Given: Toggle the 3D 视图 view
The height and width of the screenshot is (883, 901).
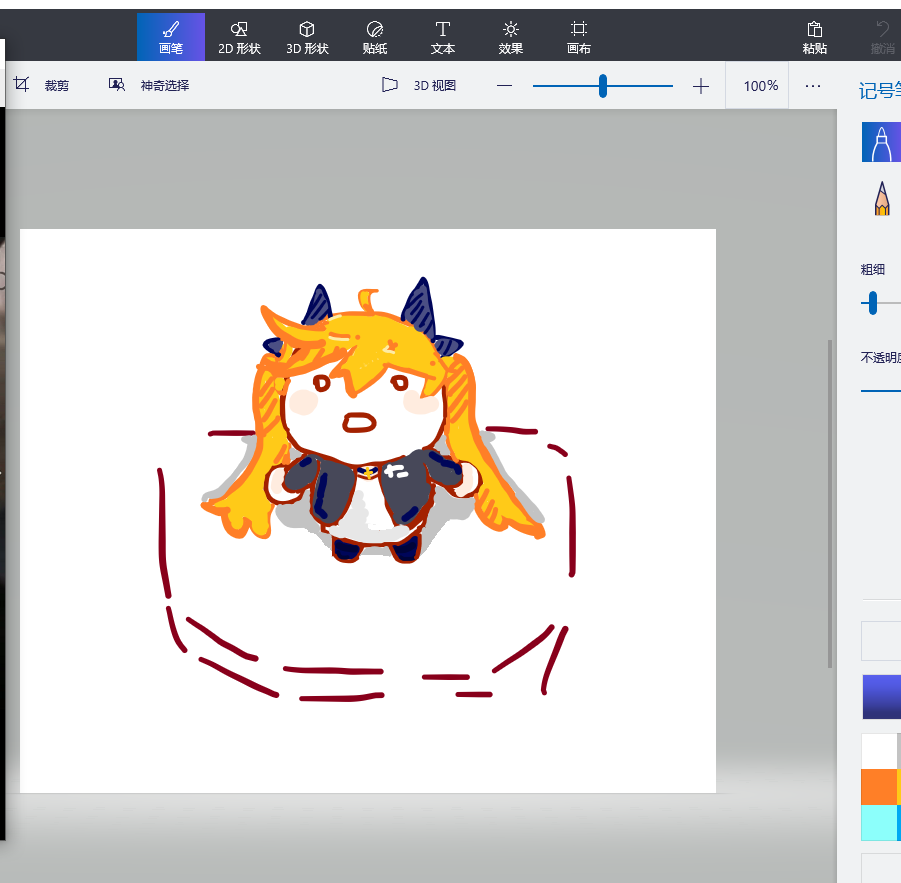Looking at the screenshot, I should 419,86.
